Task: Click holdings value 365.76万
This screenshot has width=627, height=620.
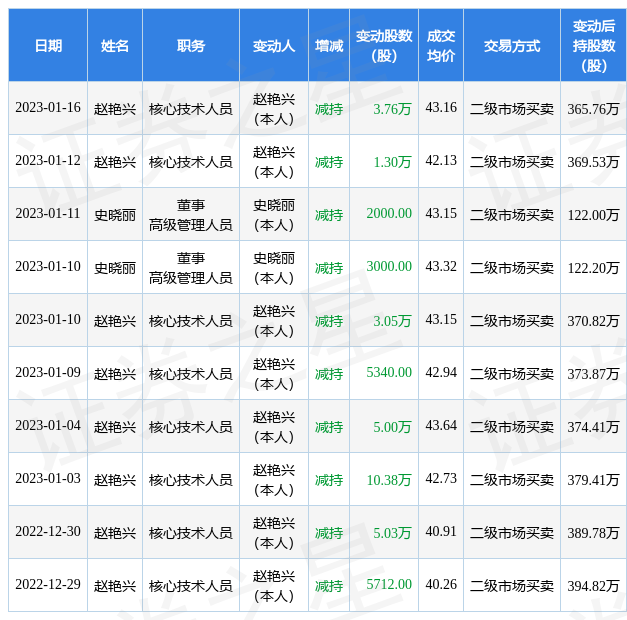Action: click(x=593, y=109)
